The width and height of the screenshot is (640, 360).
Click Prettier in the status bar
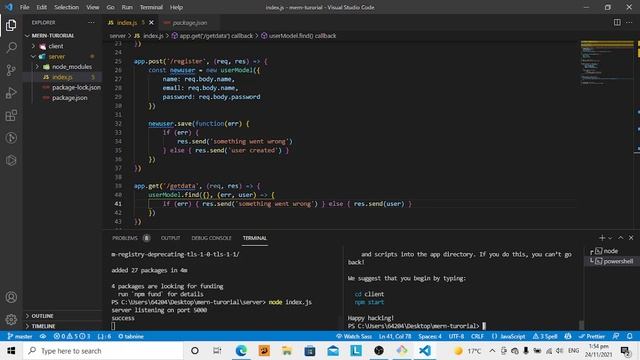pyautogui.click(x=591, y=336)
